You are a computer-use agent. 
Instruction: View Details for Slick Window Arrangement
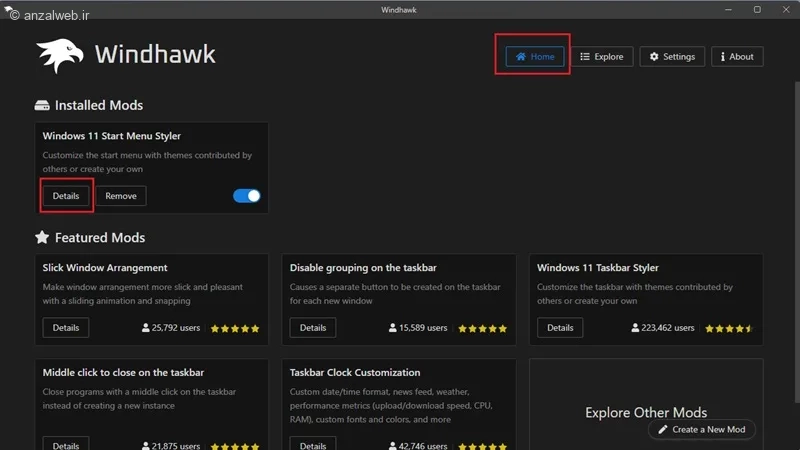click(66, 328)
